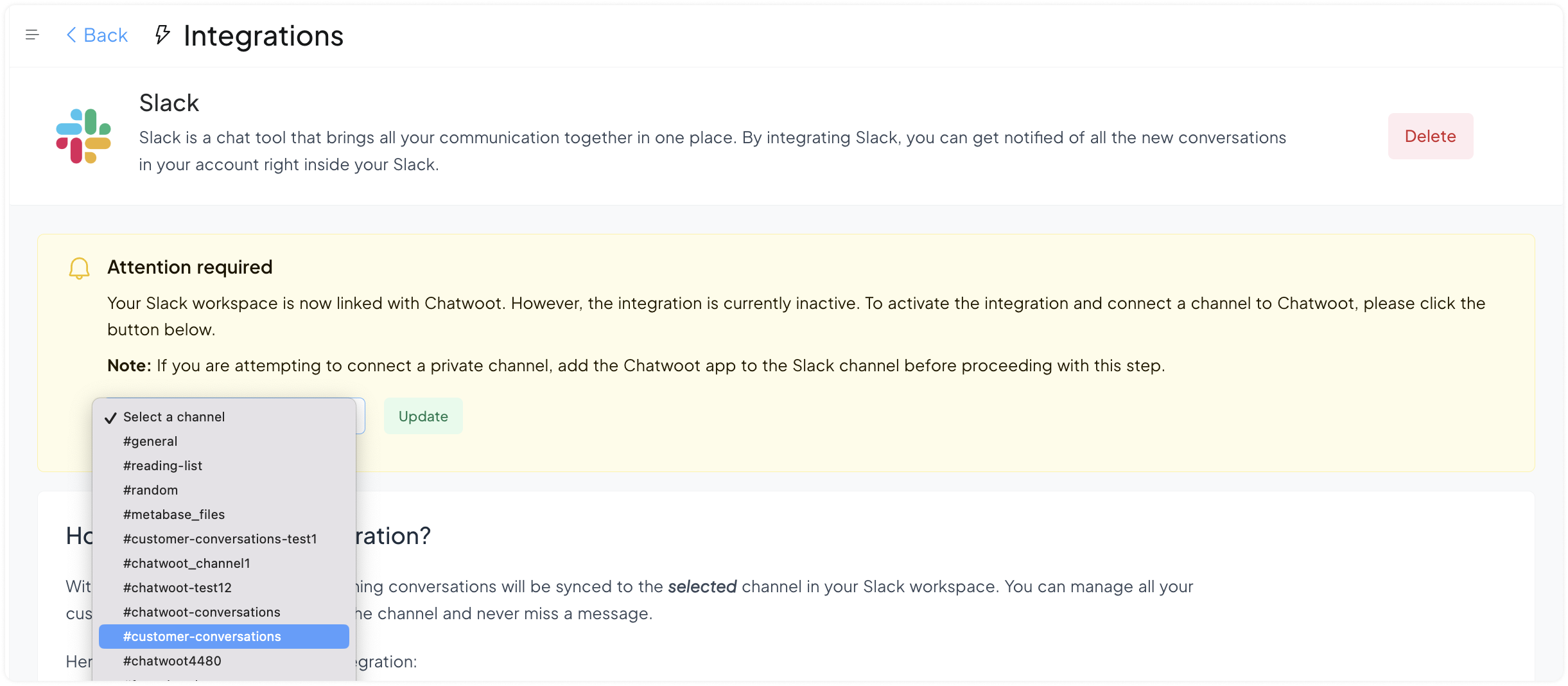
Task: Click the Attention required bell icon
Action: 79,268
